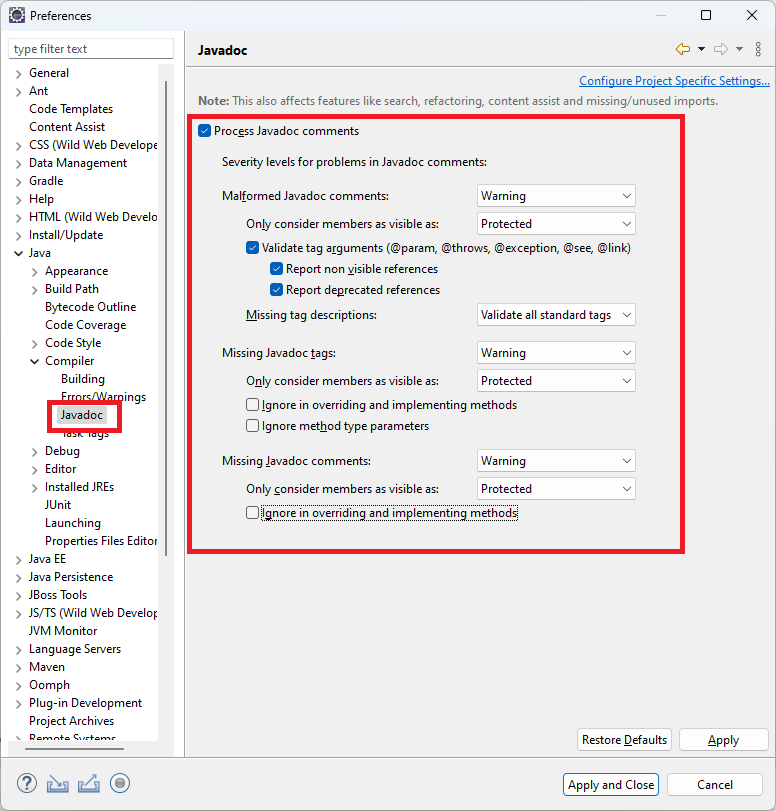The image size is (776, 811).
Task: Select Errors/Warnings in the tree
Action: tap(103, 397)
